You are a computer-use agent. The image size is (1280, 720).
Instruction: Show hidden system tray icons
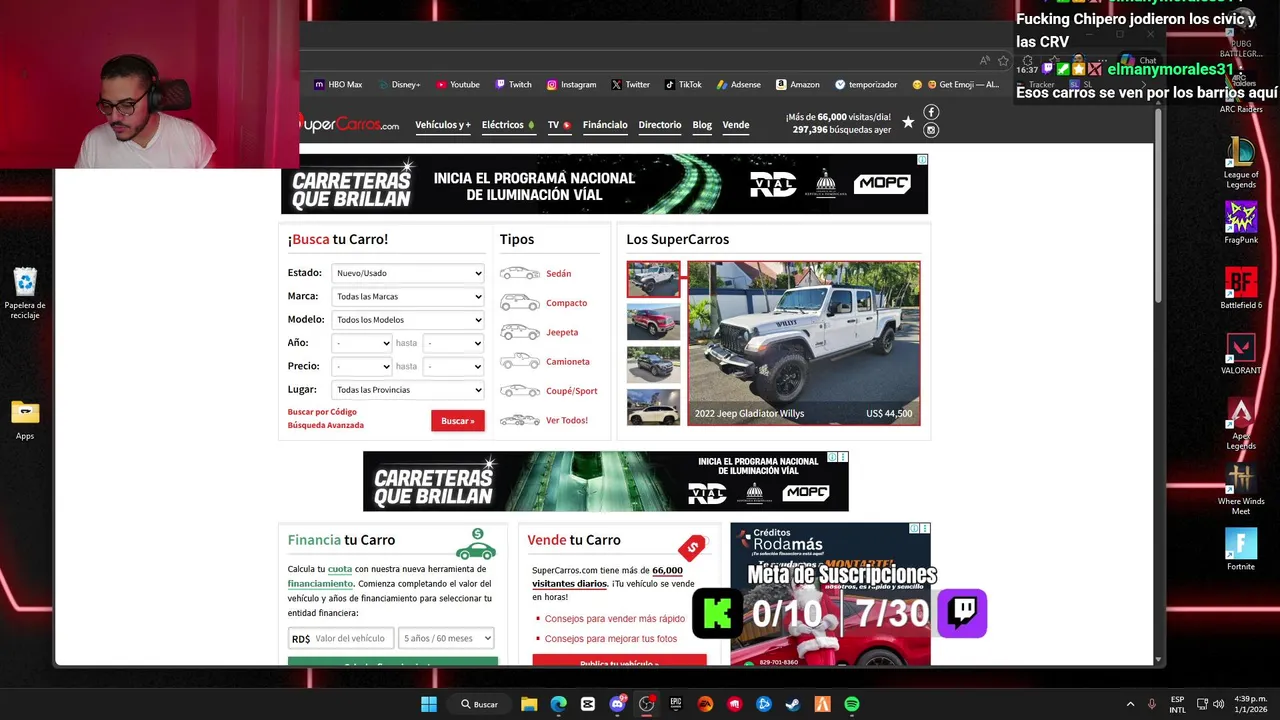coord(1130,704)
